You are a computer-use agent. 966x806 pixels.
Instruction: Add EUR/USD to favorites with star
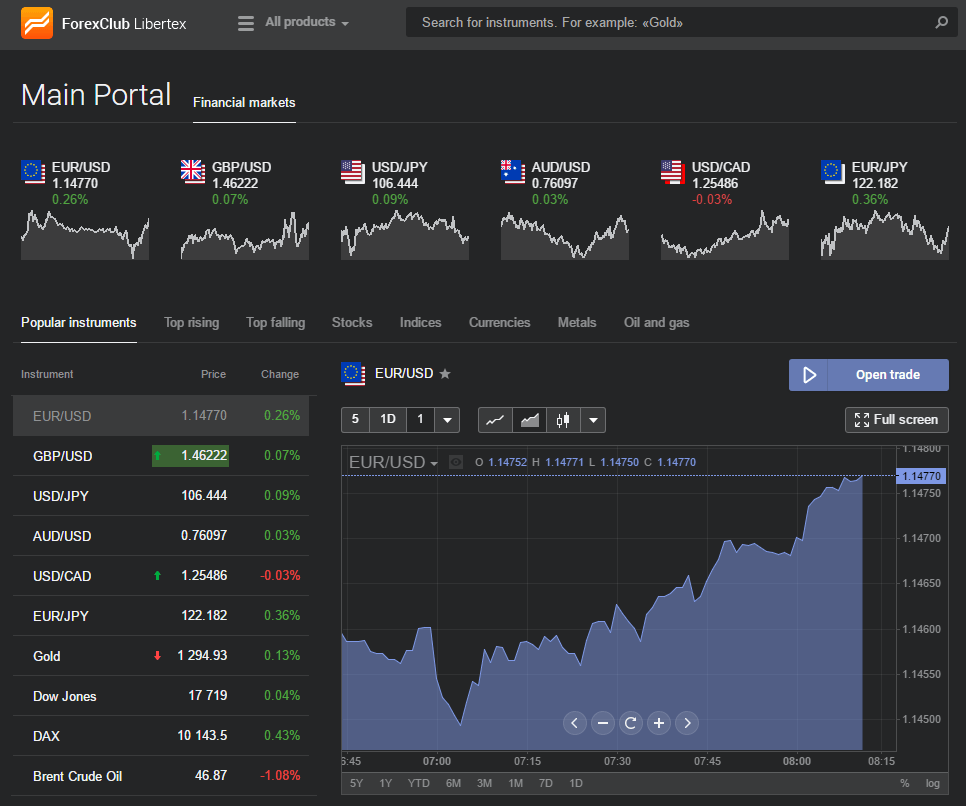445,373
